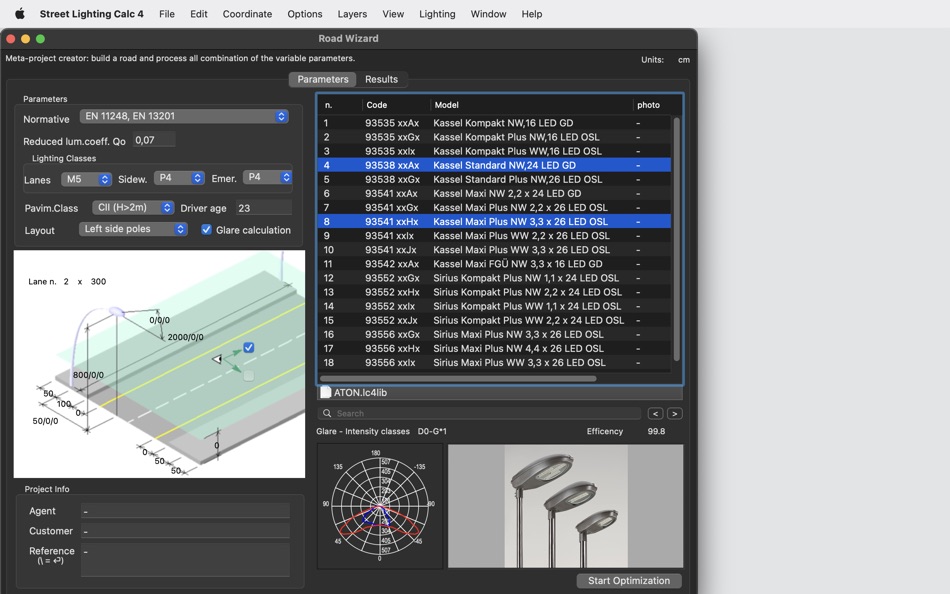Select row Kassel Maxi NW 2,2 x 24 LED GD
This screenshot has width=950, height=594.
point(494,193)
